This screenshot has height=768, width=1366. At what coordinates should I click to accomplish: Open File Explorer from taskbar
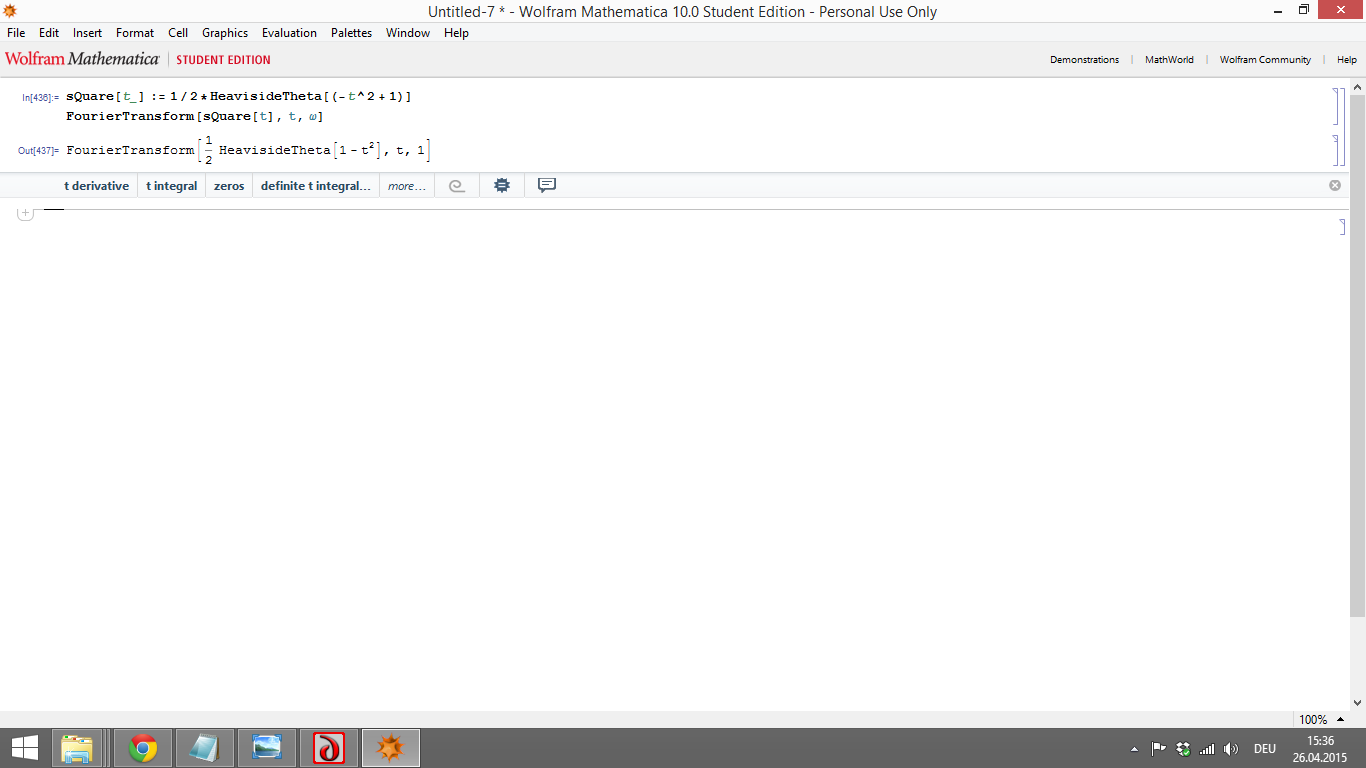click(77, 748)
